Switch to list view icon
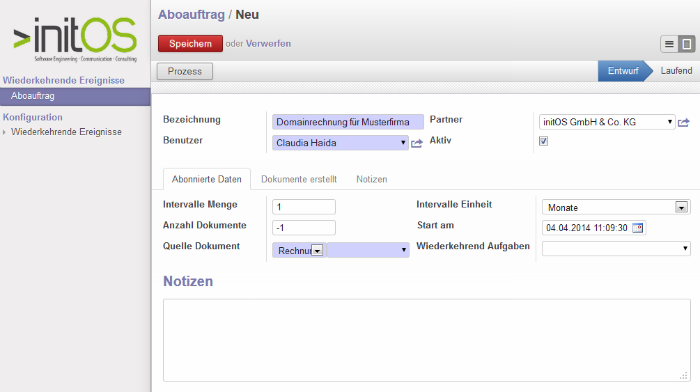The width and height of the screenshot is (700, 392). coord(669,44)
